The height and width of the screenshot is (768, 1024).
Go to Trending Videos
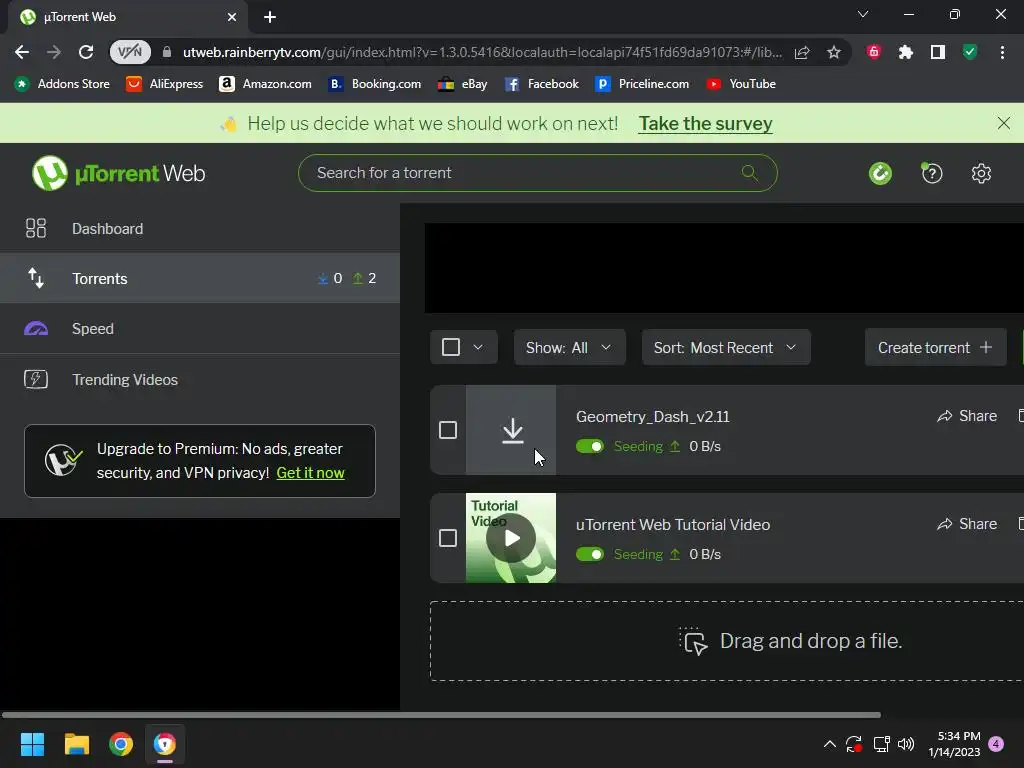(x=200, y=379)
